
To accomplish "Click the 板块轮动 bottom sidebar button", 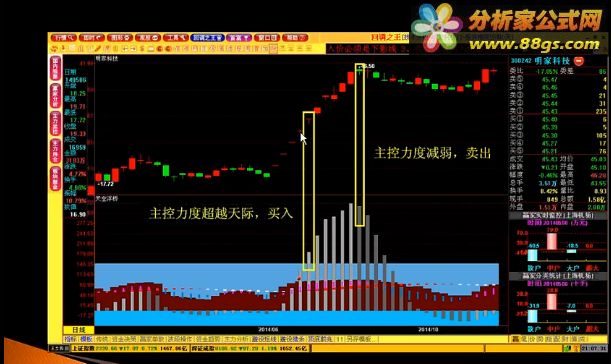I will click(55, 179).
